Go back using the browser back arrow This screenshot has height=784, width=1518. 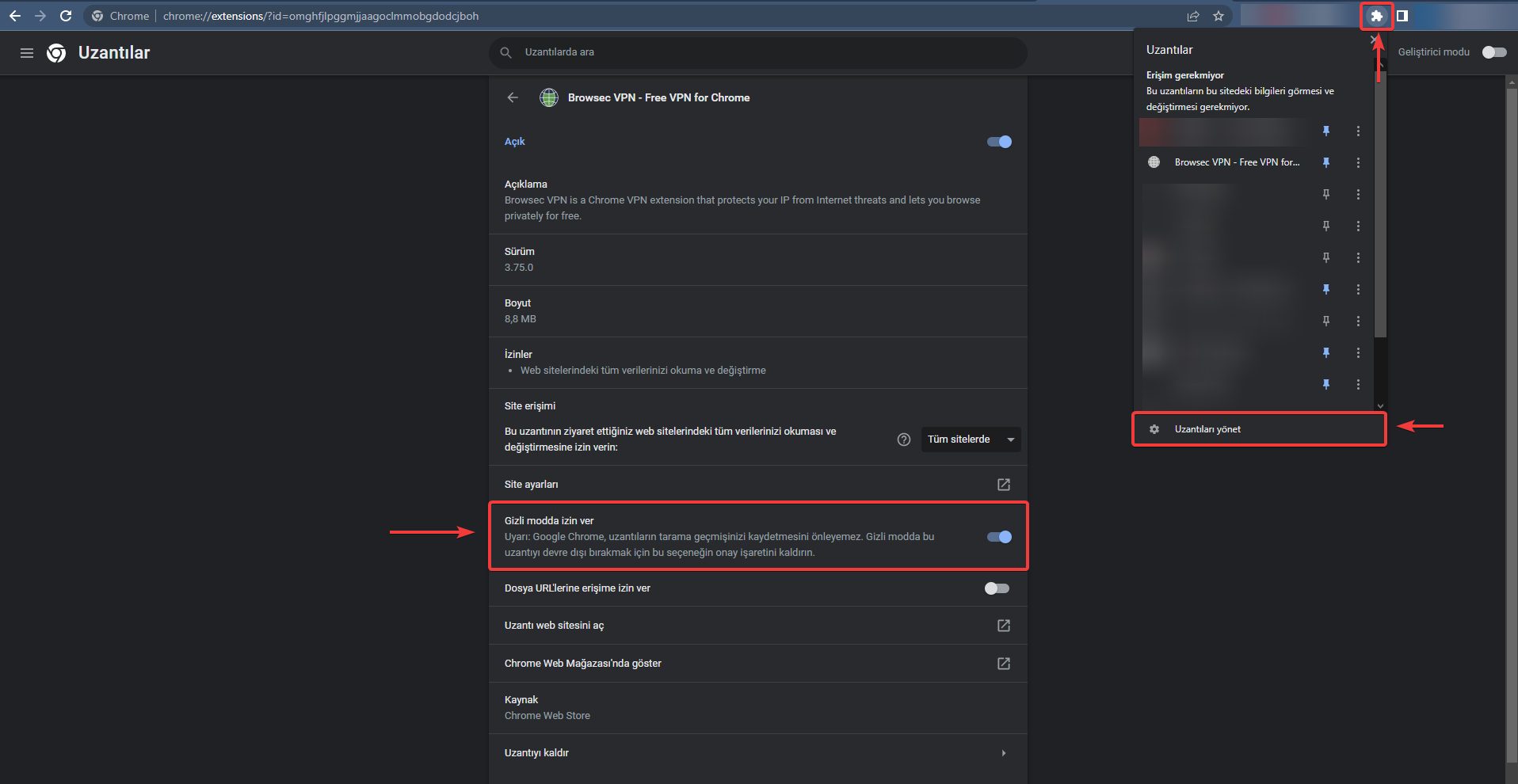pos(15,16)
